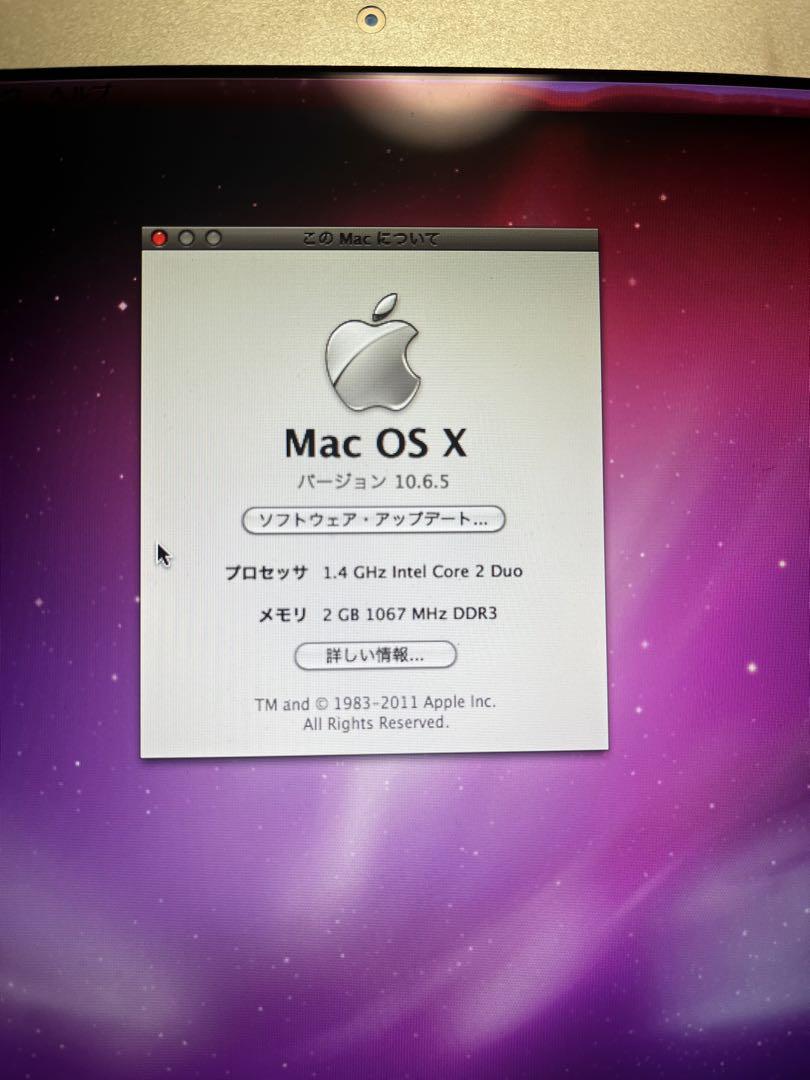Open ソフトウェア・アップデート button
The width and height of the screenshot is (810, 1080).
click(x=373, y=519)
